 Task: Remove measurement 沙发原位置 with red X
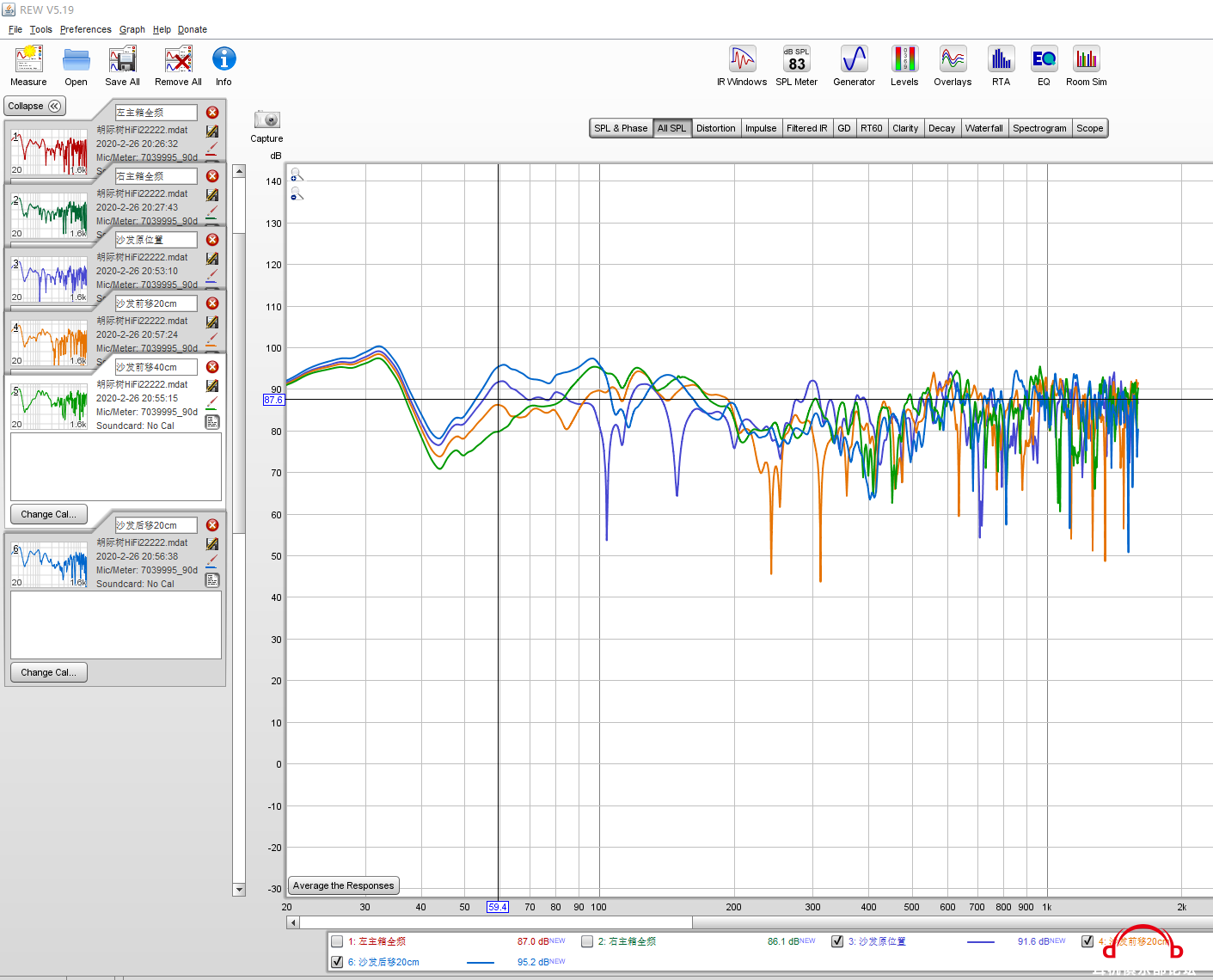pyautogui.click(x=212, y=240)
